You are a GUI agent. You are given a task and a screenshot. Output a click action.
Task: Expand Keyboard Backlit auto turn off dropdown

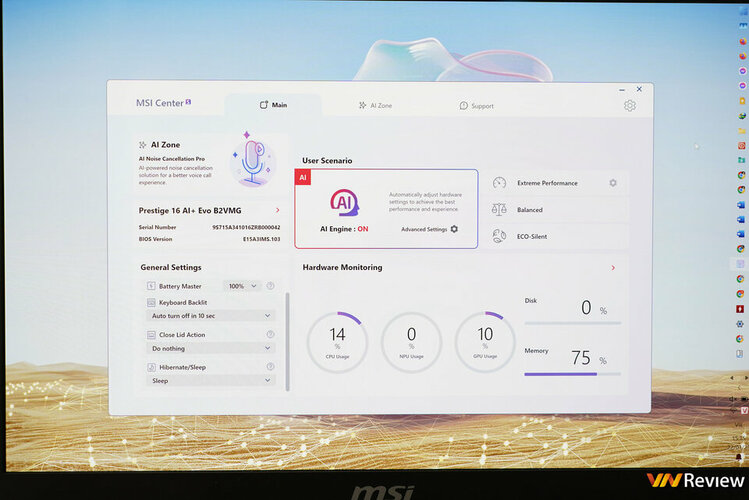[x=210, y=316]
